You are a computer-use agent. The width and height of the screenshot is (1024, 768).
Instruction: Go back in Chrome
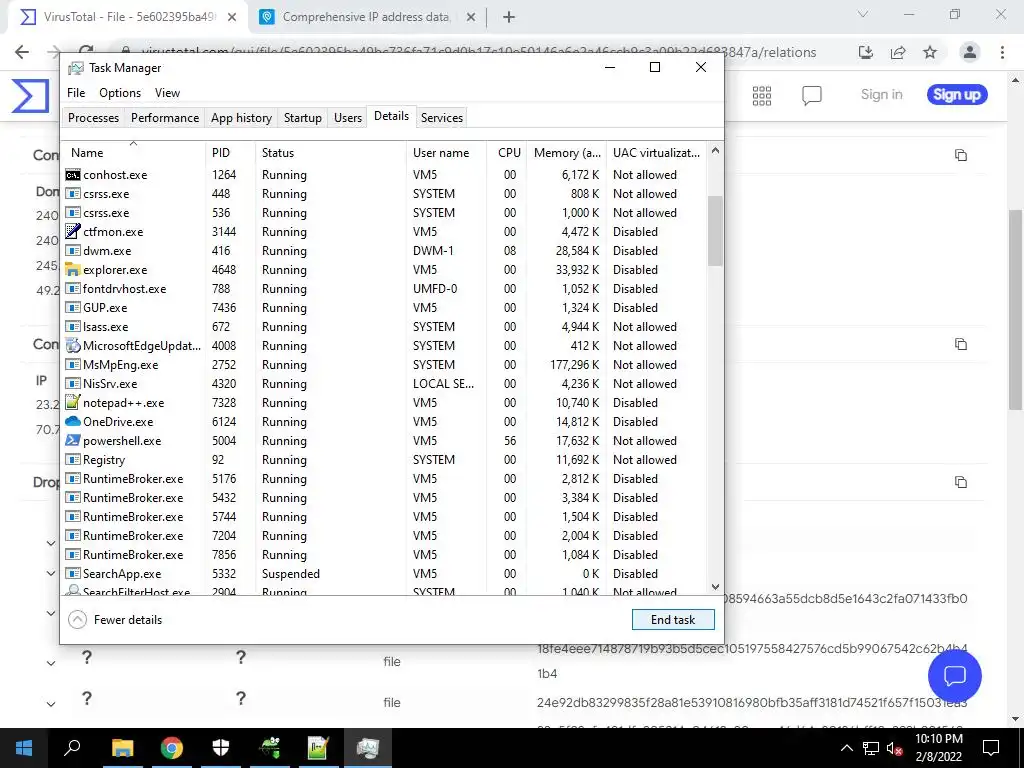click(x=22, y=52)
